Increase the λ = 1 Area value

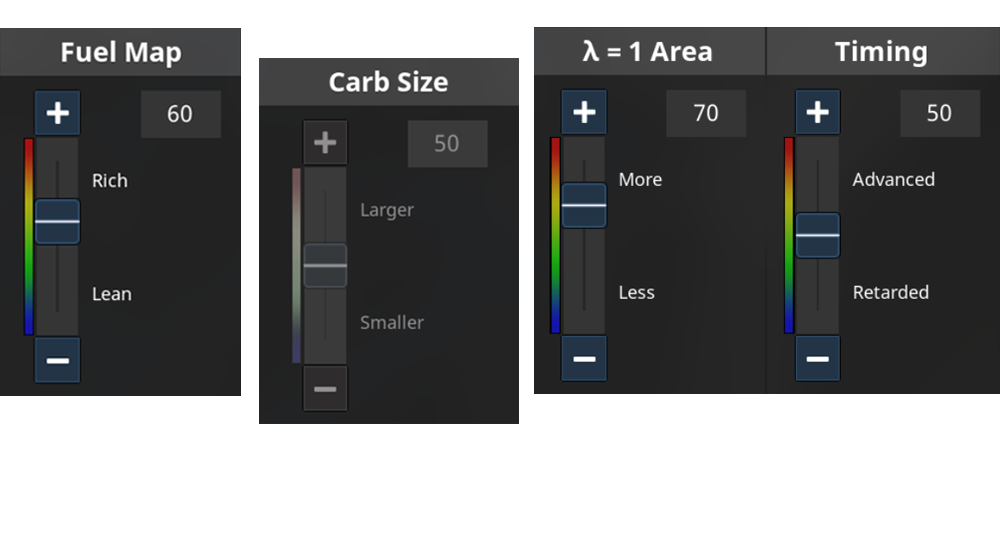click(x=583, y=112)
